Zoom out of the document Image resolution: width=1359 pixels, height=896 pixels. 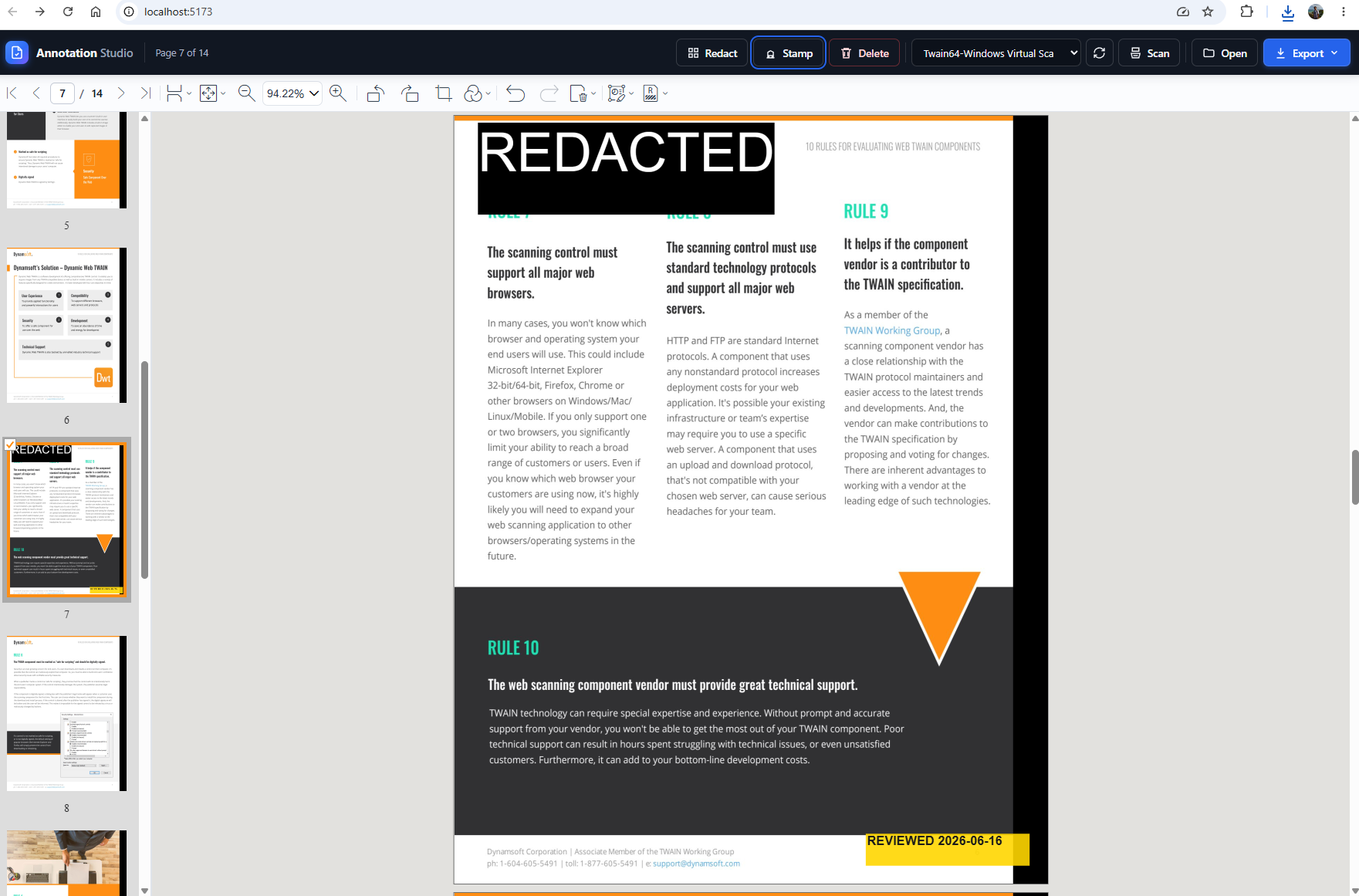[246, 93]
